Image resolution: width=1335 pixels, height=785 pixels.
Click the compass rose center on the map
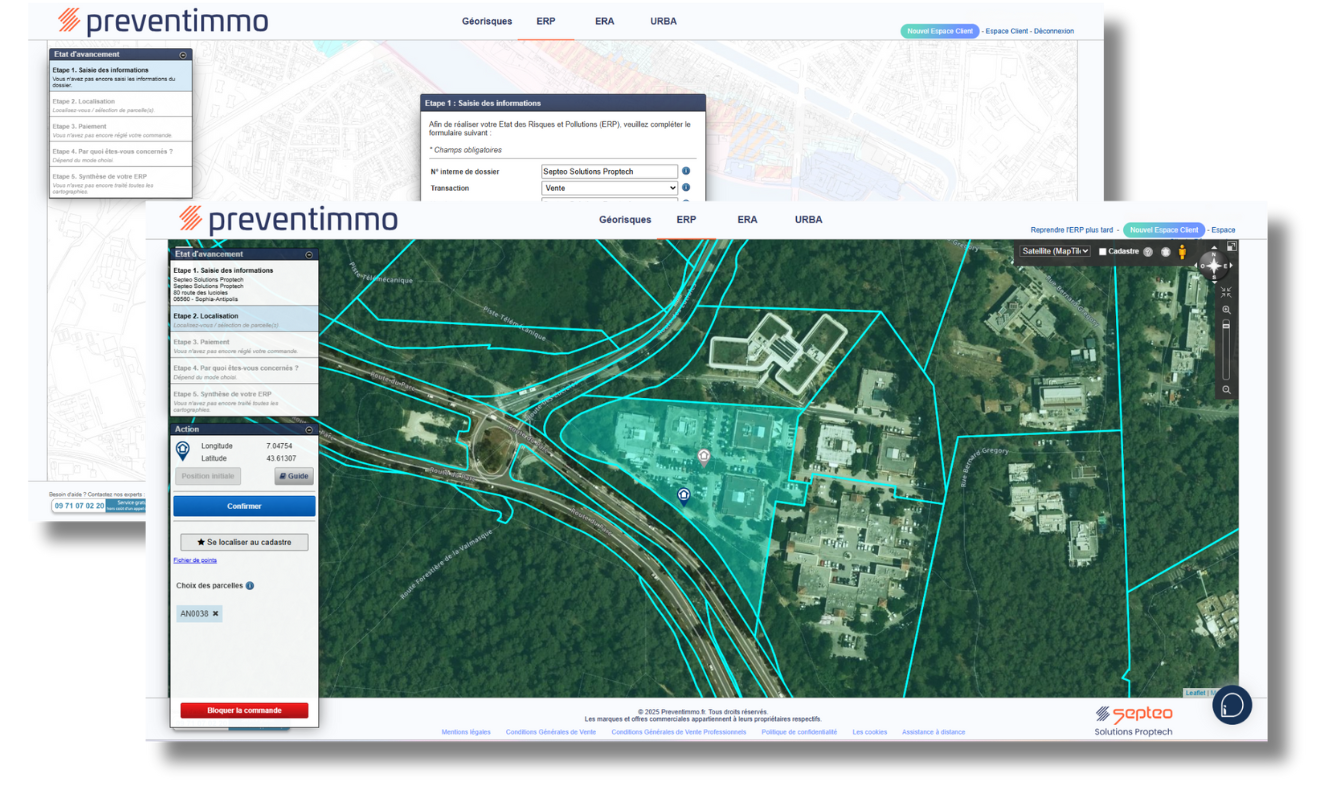[x=1214, y=266]
